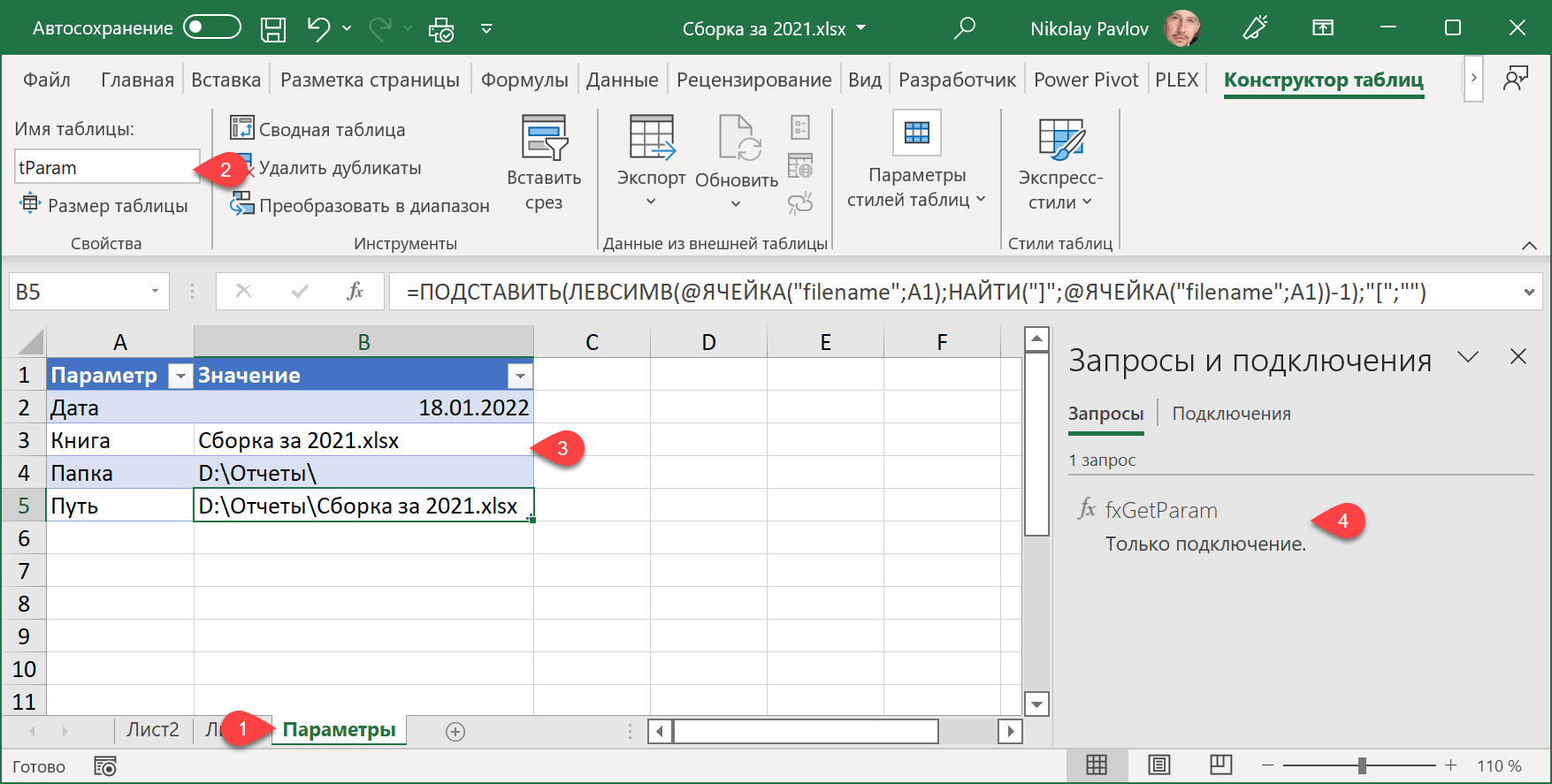
Task: Open the file name dropdown in title bar
Action: (x=861, y=28)
